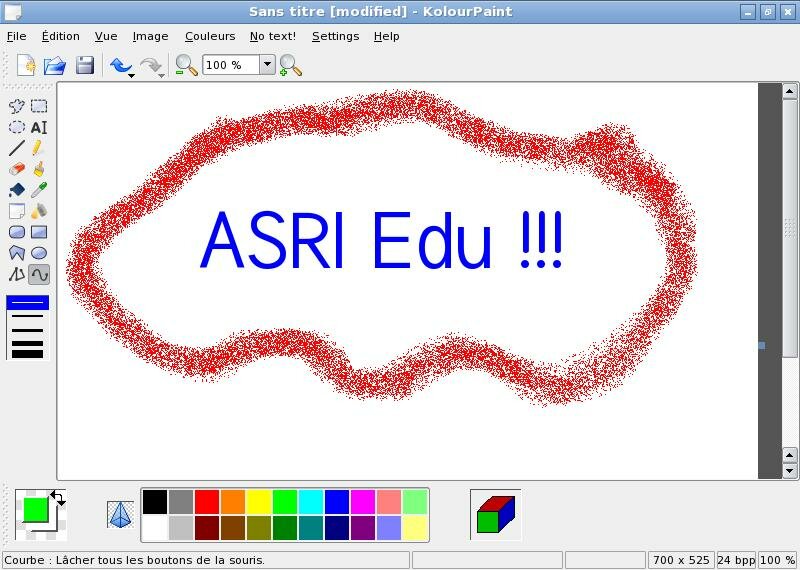Select the rectangular selection tool
The image size is (800, 570).
(39, 106)
